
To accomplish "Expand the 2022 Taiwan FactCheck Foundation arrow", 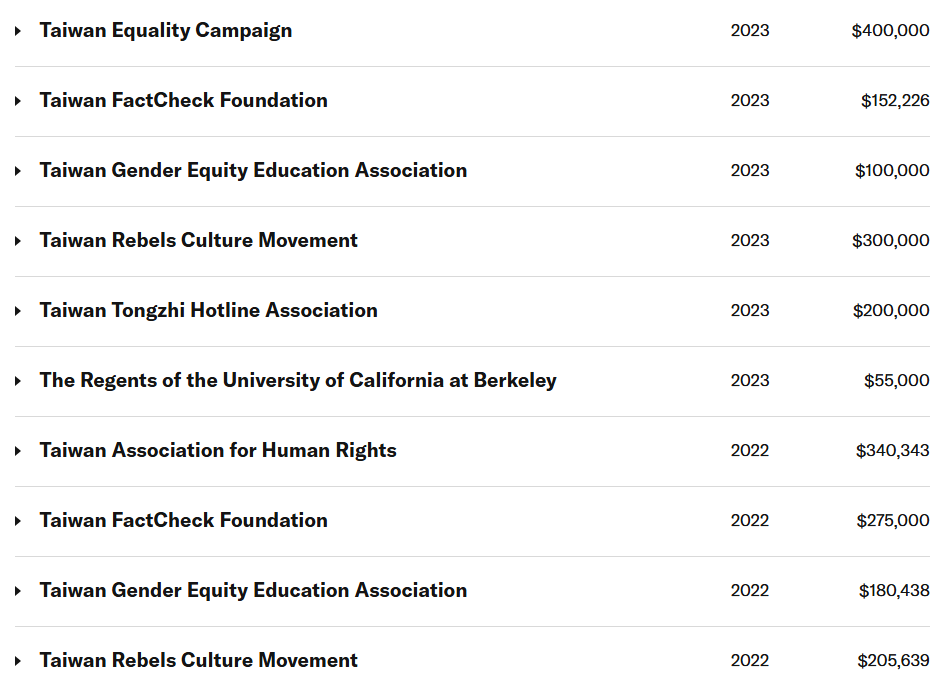I will point(18,521).
